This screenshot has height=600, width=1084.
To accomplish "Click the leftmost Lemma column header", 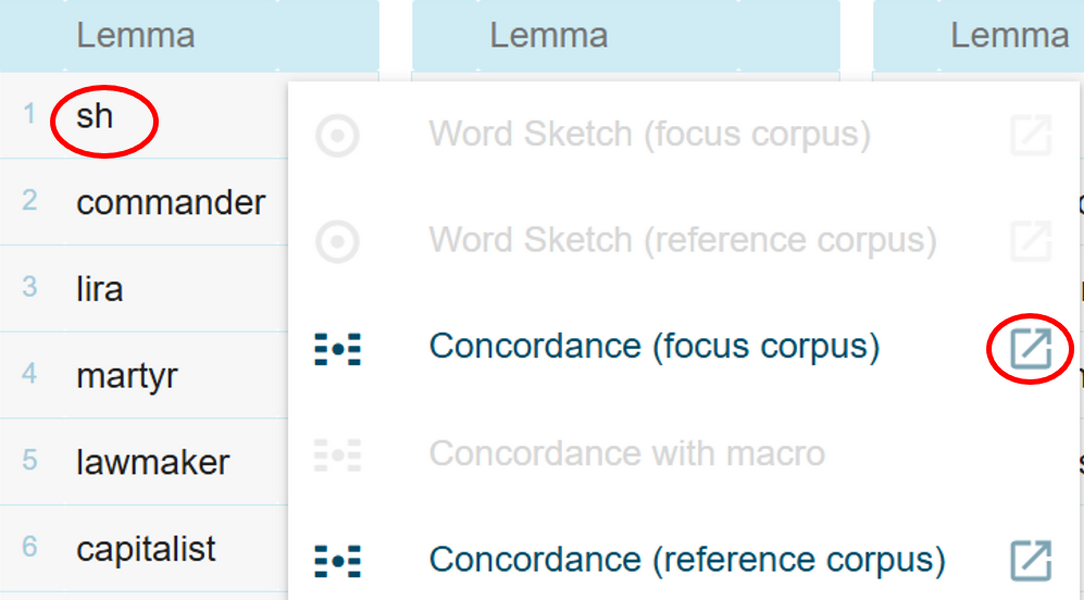I will point(137,35).
